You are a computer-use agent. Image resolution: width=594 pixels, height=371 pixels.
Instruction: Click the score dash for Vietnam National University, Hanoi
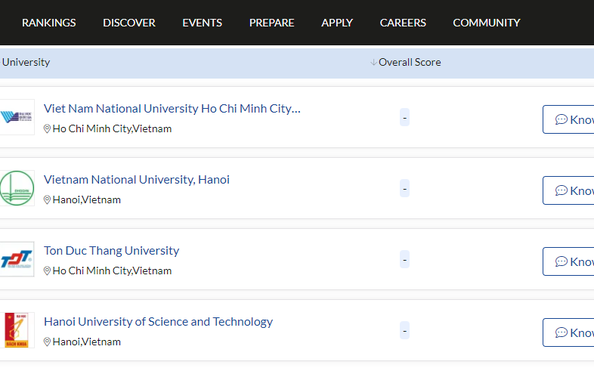[405, 188]
